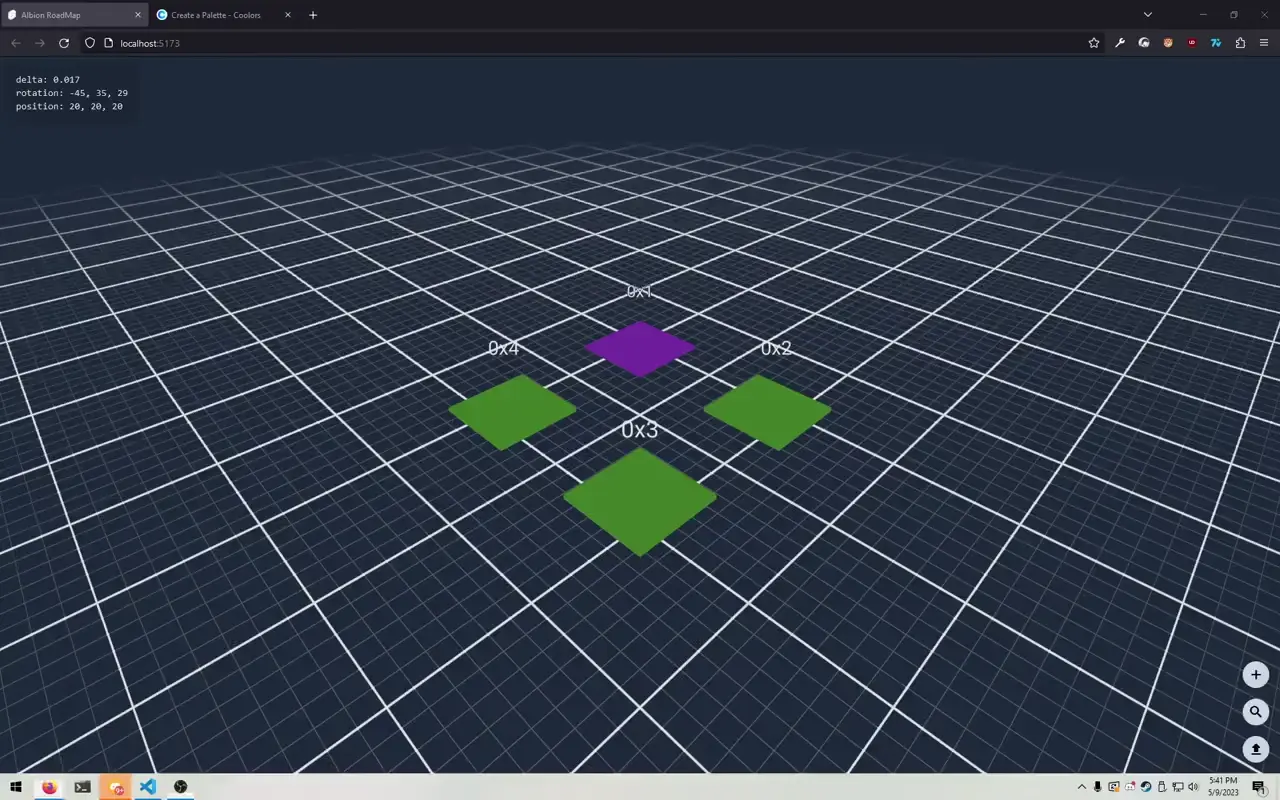Click the plus add button in corner
Image resolution: width=1280 pixels, height=800 pixels.
tap(1255, 675)
